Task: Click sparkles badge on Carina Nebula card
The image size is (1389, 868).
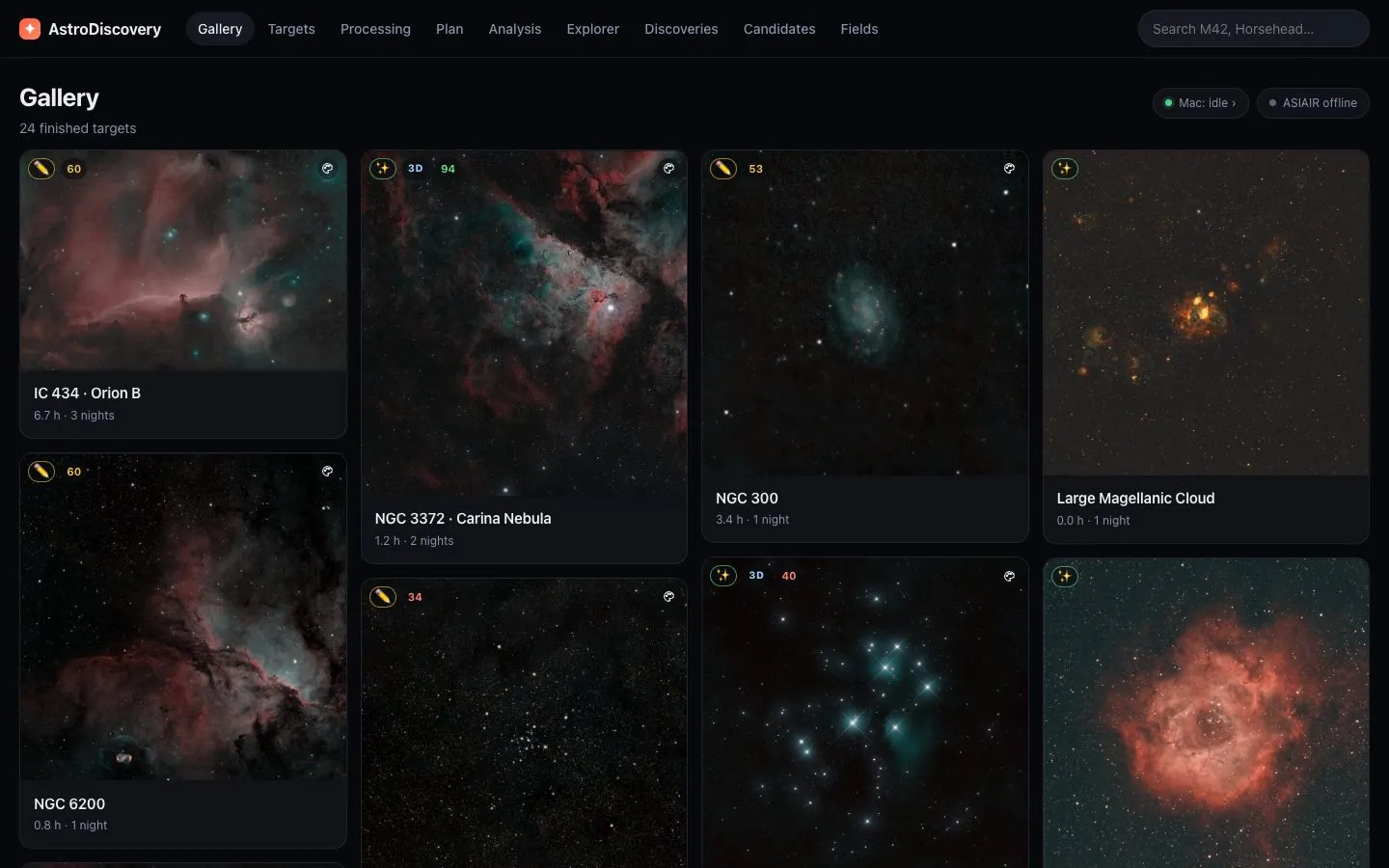Action: click(x=383, y=169)
